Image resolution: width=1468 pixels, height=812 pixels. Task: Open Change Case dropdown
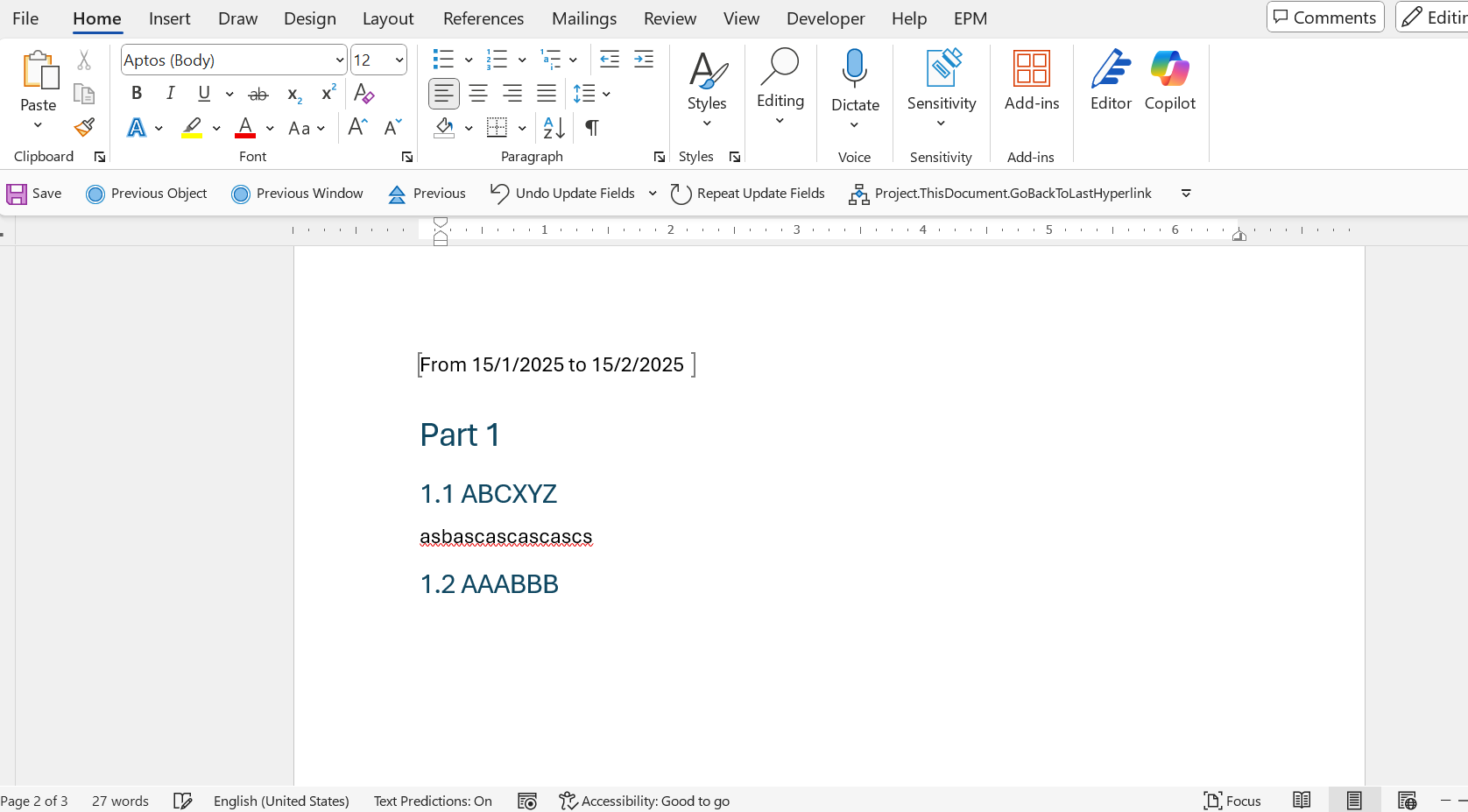[307, 128]
